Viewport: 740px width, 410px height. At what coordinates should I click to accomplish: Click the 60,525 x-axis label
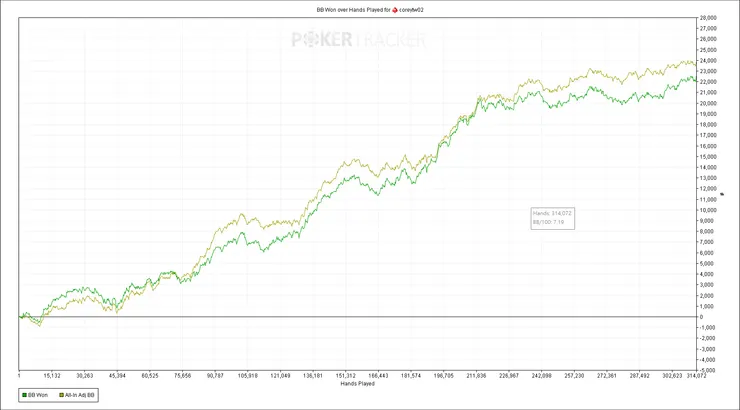[150, 376]
